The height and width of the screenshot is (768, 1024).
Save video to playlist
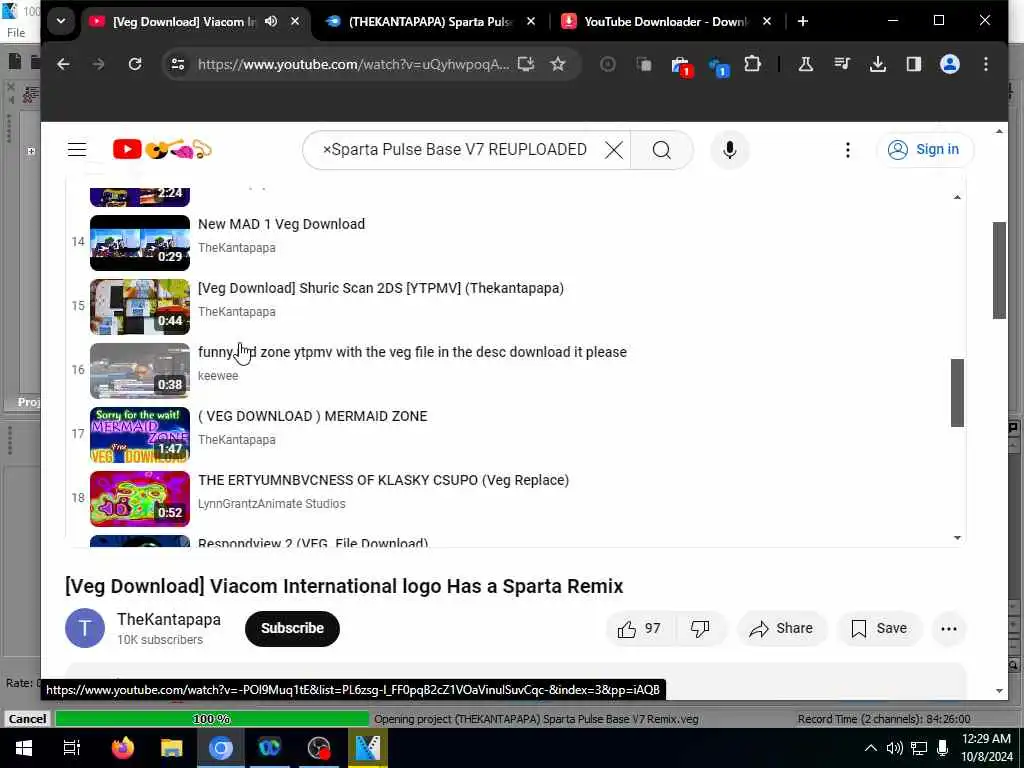[879, 628]
